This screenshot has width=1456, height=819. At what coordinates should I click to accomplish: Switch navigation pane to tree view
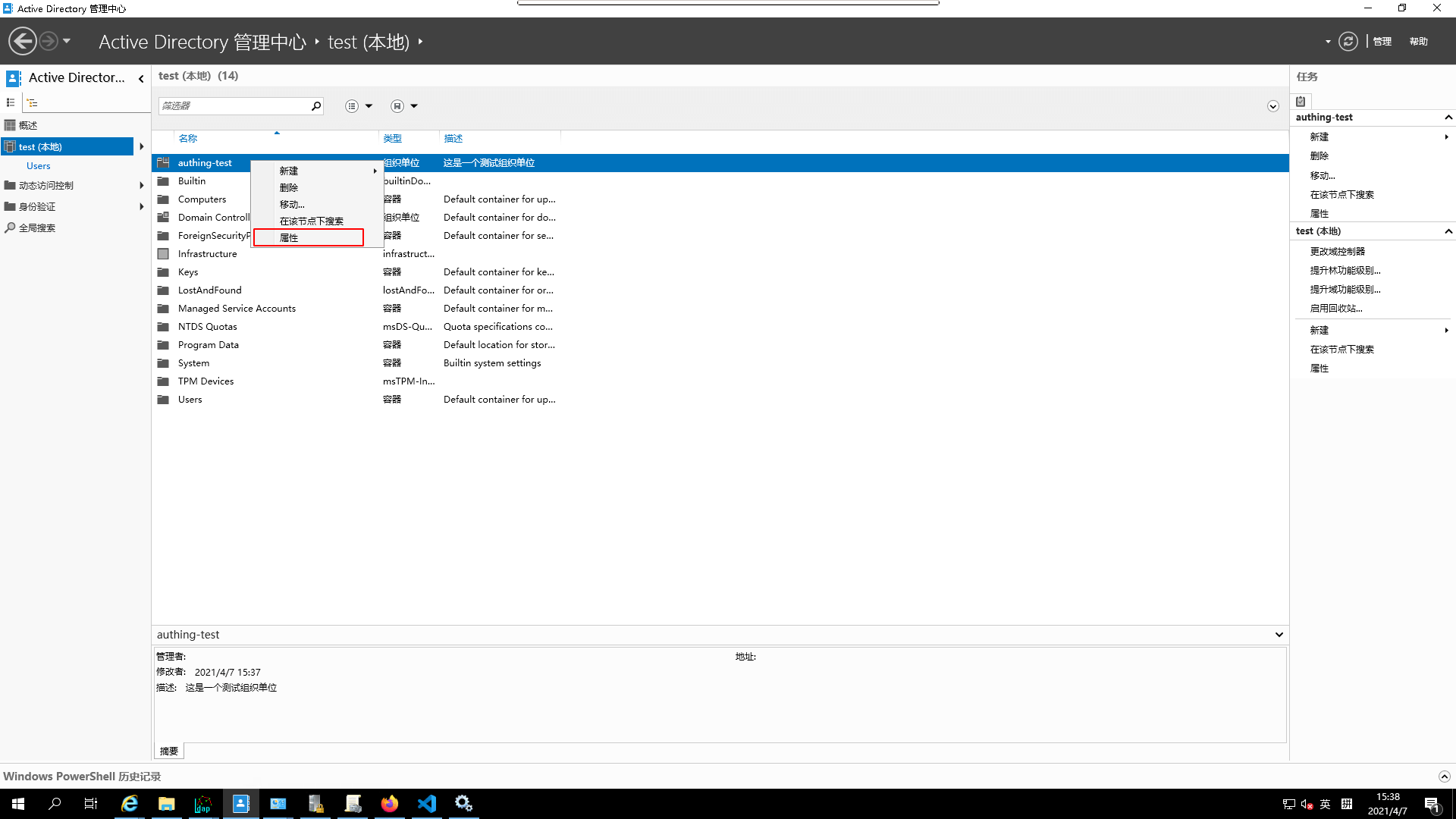pyautogui.click(x=32, y=102)
